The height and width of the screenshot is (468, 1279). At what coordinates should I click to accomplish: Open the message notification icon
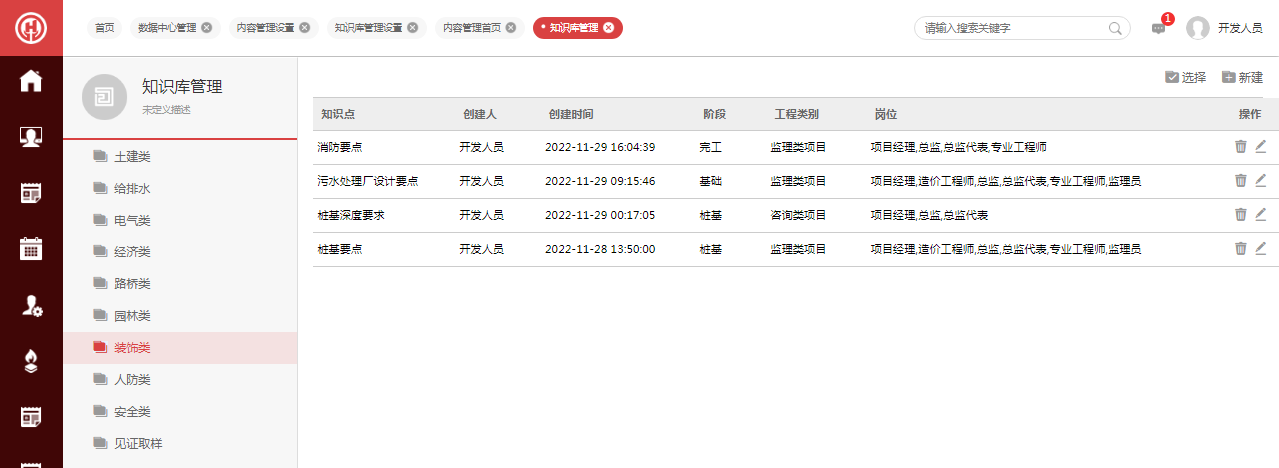pos(1159,28)
